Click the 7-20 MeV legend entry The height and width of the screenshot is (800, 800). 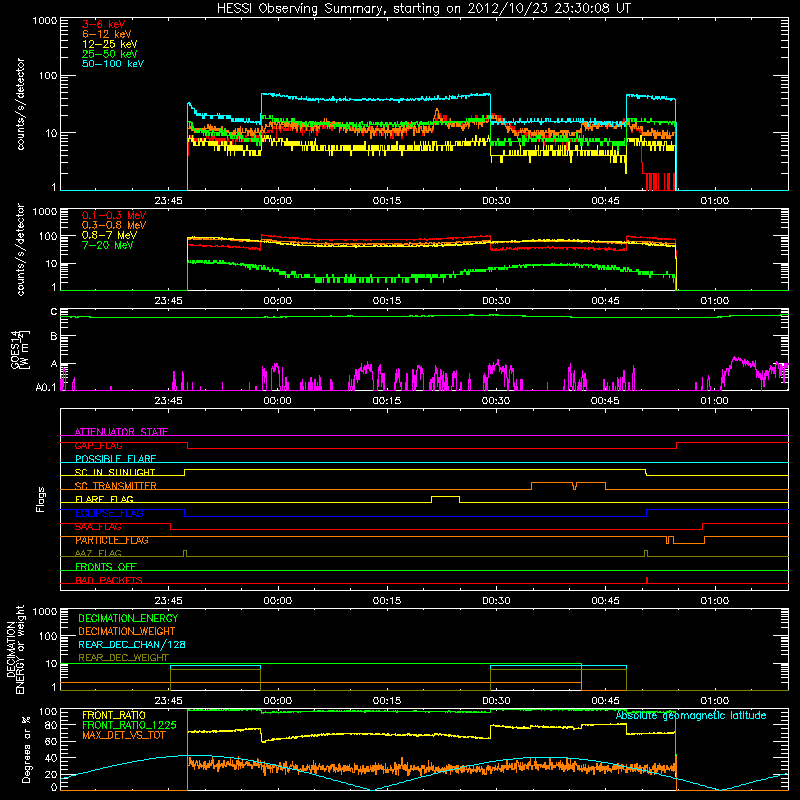pyautogui.click(x=108, y=245)
